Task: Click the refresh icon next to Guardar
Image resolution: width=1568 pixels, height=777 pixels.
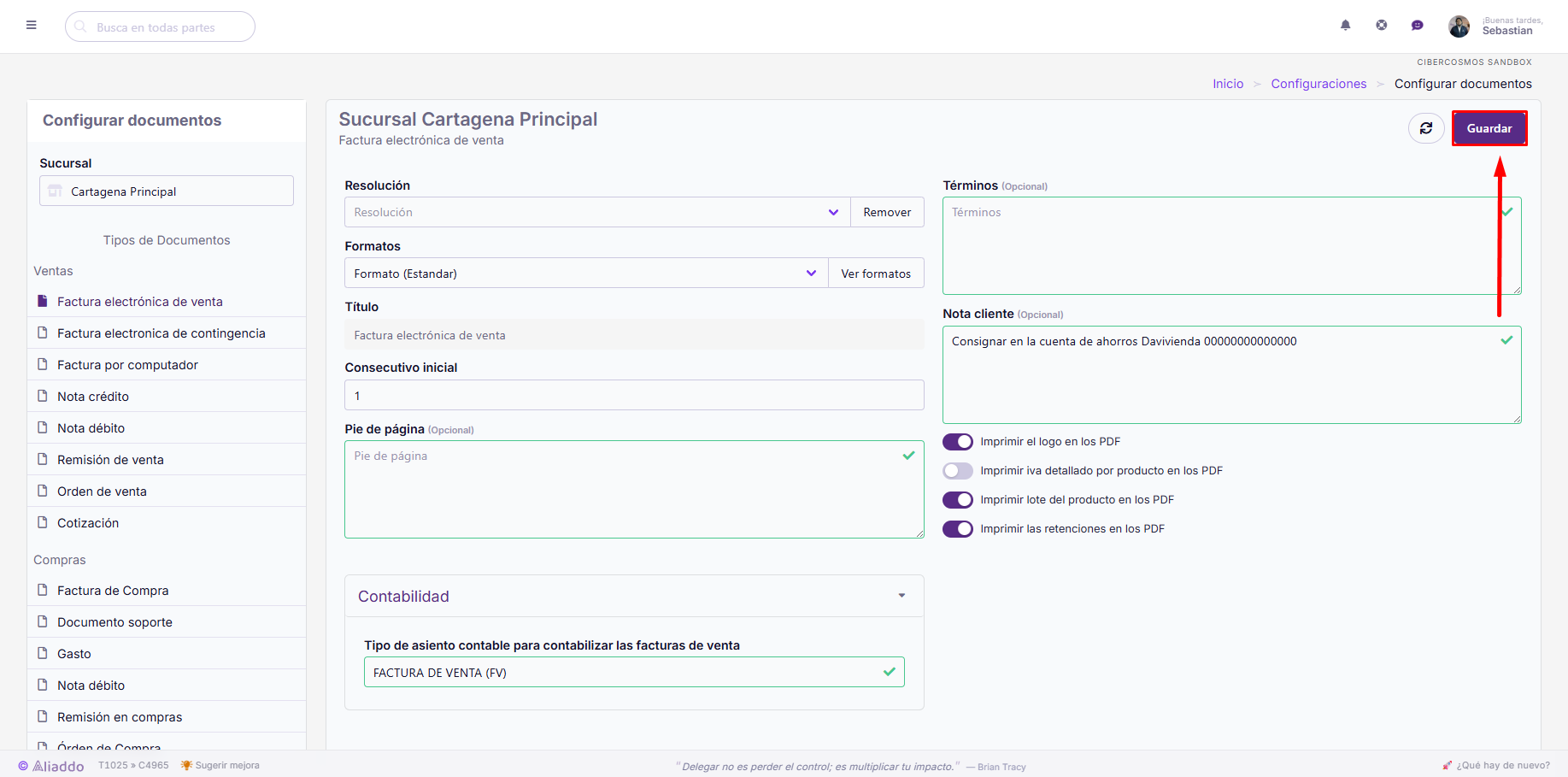Action: (1426, 128)
